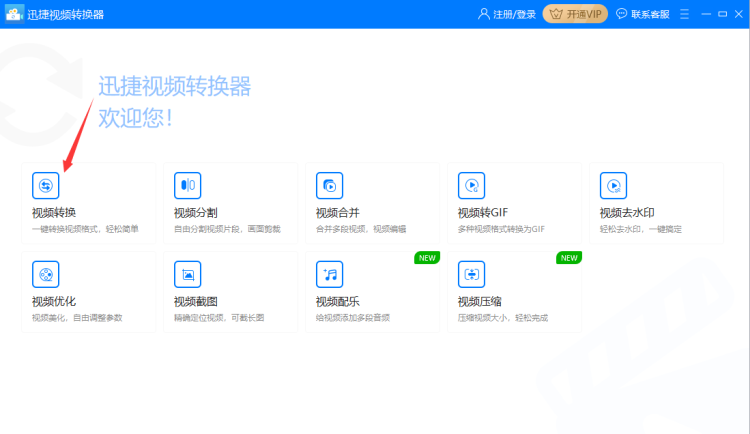Select the 视频配乐 title text

(338, 301)
